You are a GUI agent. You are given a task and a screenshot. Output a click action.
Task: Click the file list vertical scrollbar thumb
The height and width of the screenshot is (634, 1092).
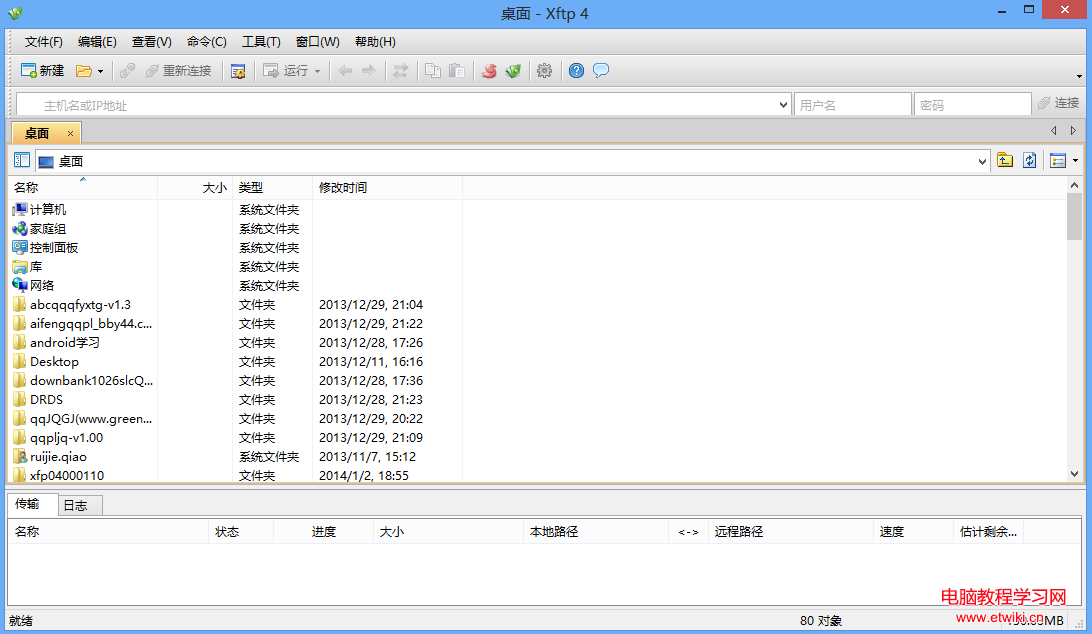1074,217
